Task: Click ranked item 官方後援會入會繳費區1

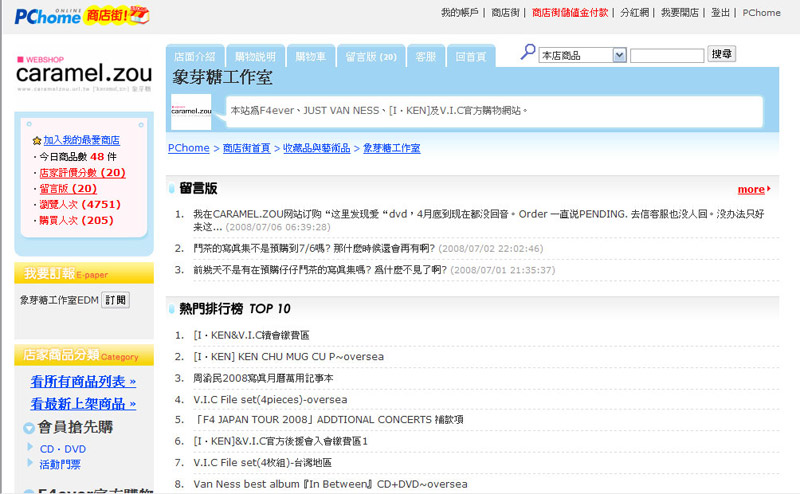Action: 281,441
